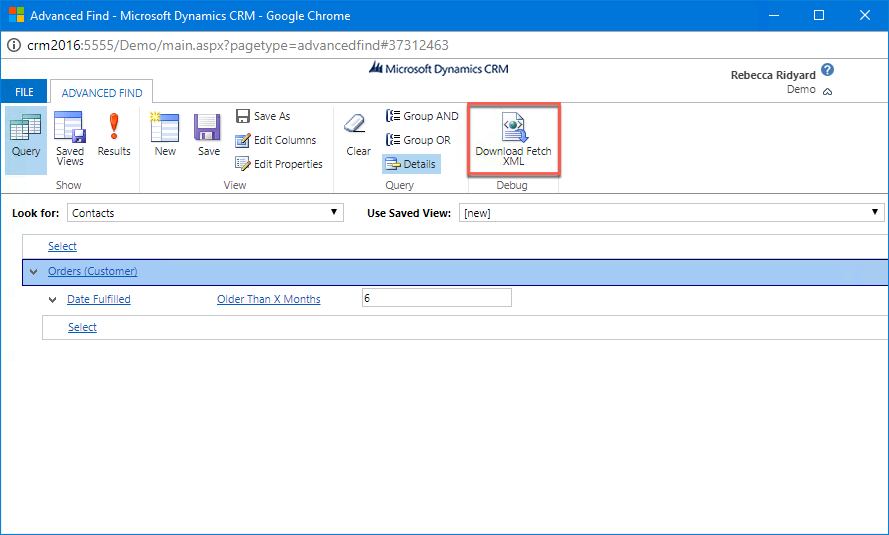Download Fetch XML
Viewport: 889px width, 535px height.
click(x=514, y=140)
